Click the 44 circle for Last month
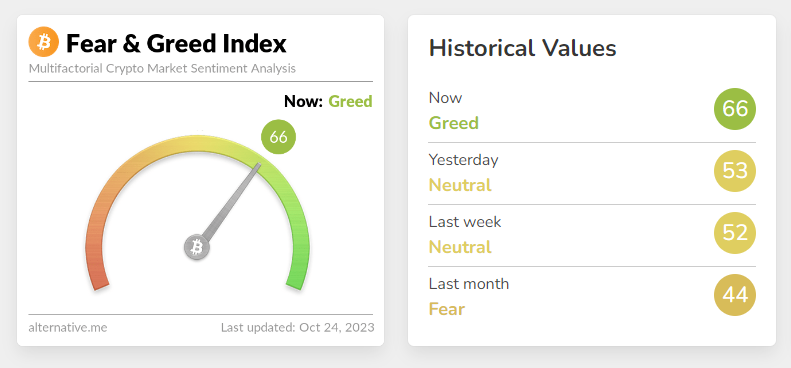 pos(735,295)
